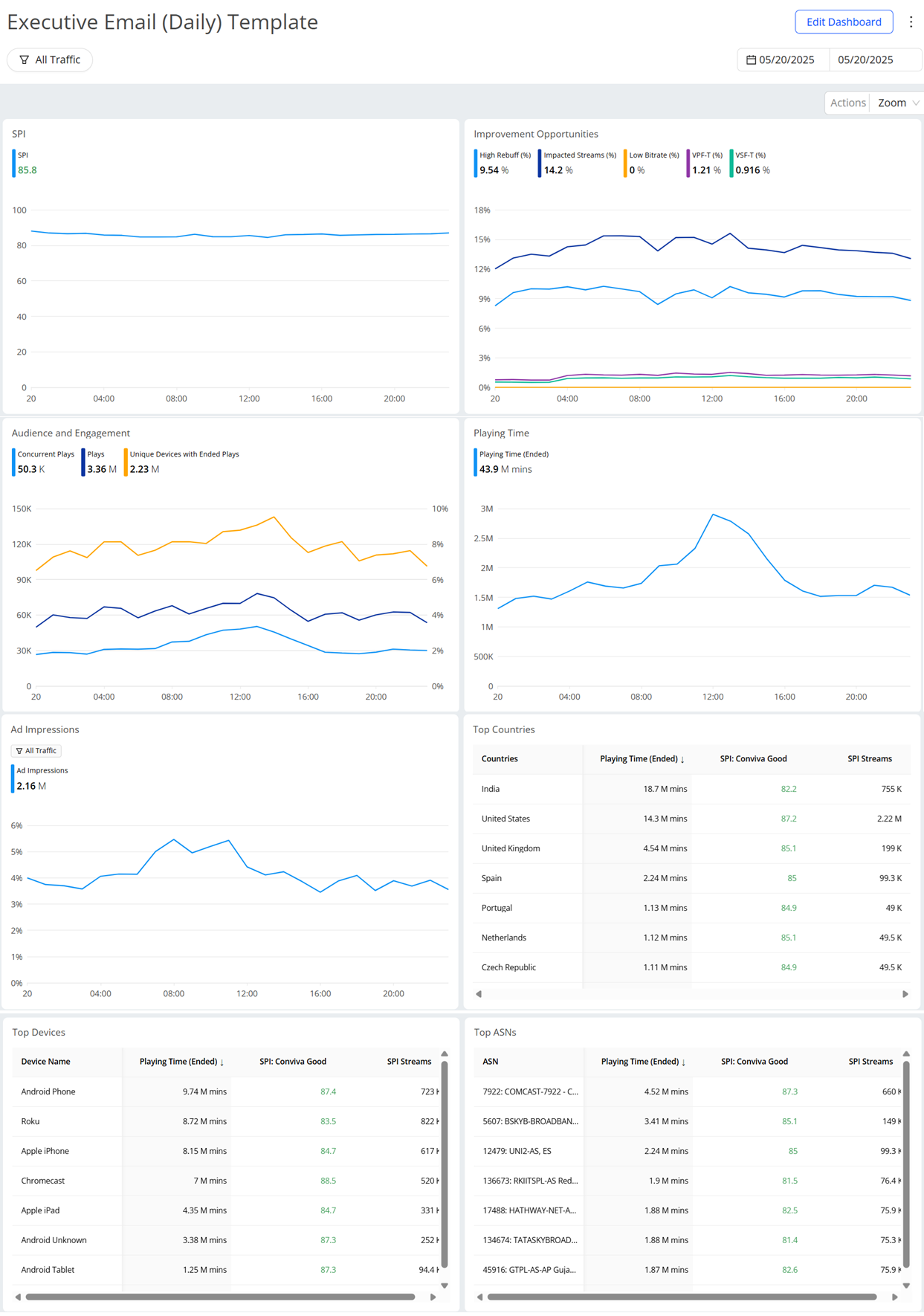Toggle the Concurrent Plays legend series
This screenshot has height=1316, width=924.
pyautogui.click(x=45, y=454)
